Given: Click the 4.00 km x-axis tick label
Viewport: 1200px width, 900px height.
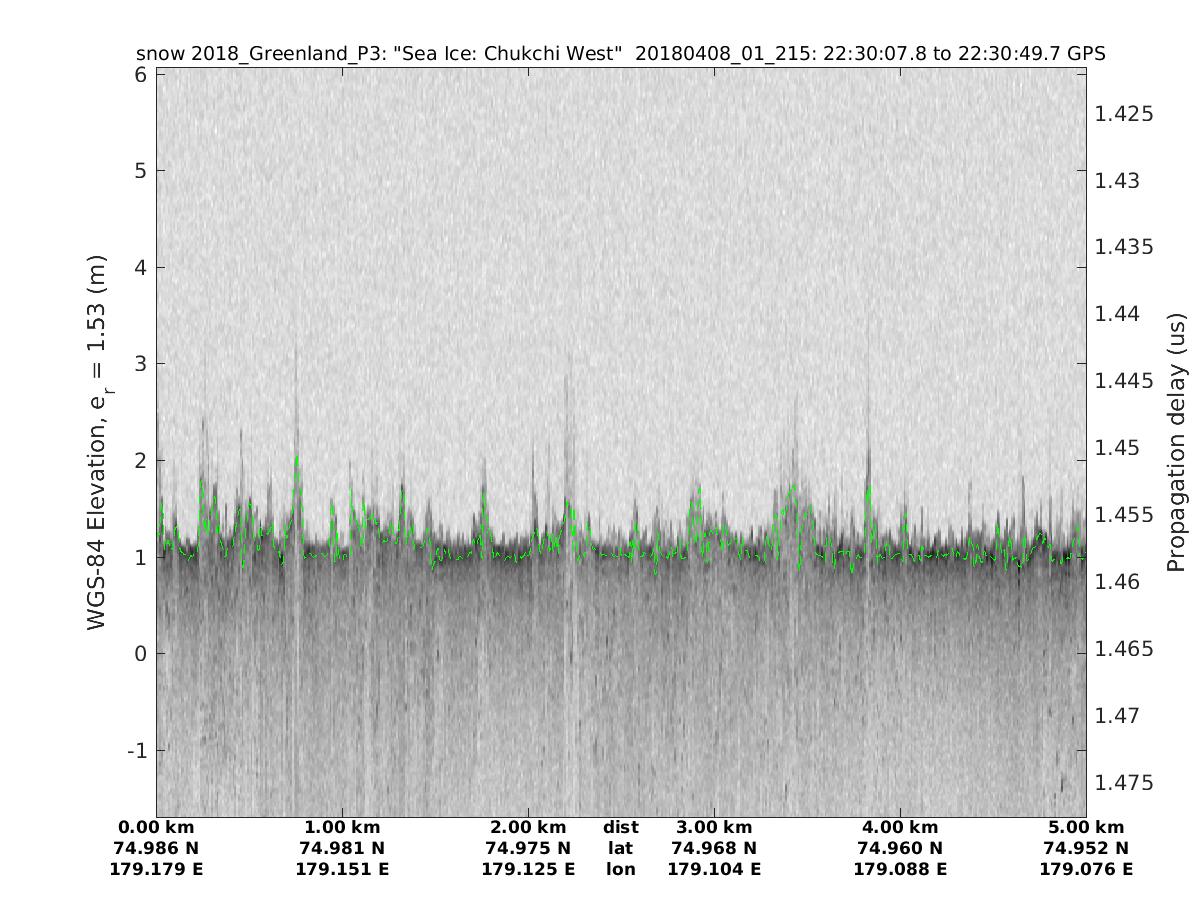Looking at the screenshot, I should 900,827.
